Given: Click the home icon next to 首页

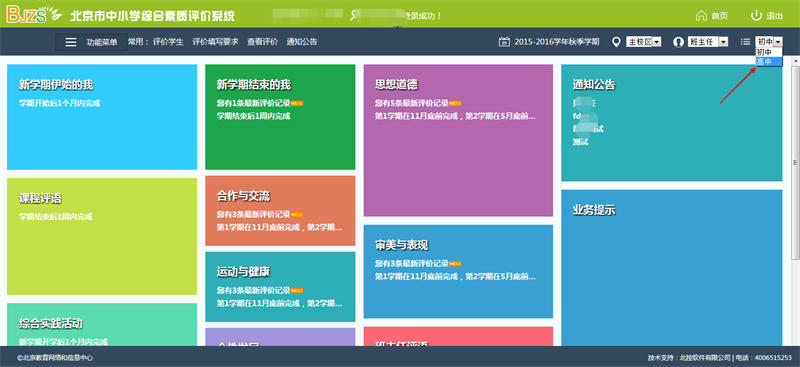Looking at the screenshot, I should click(x=702, y=16).
